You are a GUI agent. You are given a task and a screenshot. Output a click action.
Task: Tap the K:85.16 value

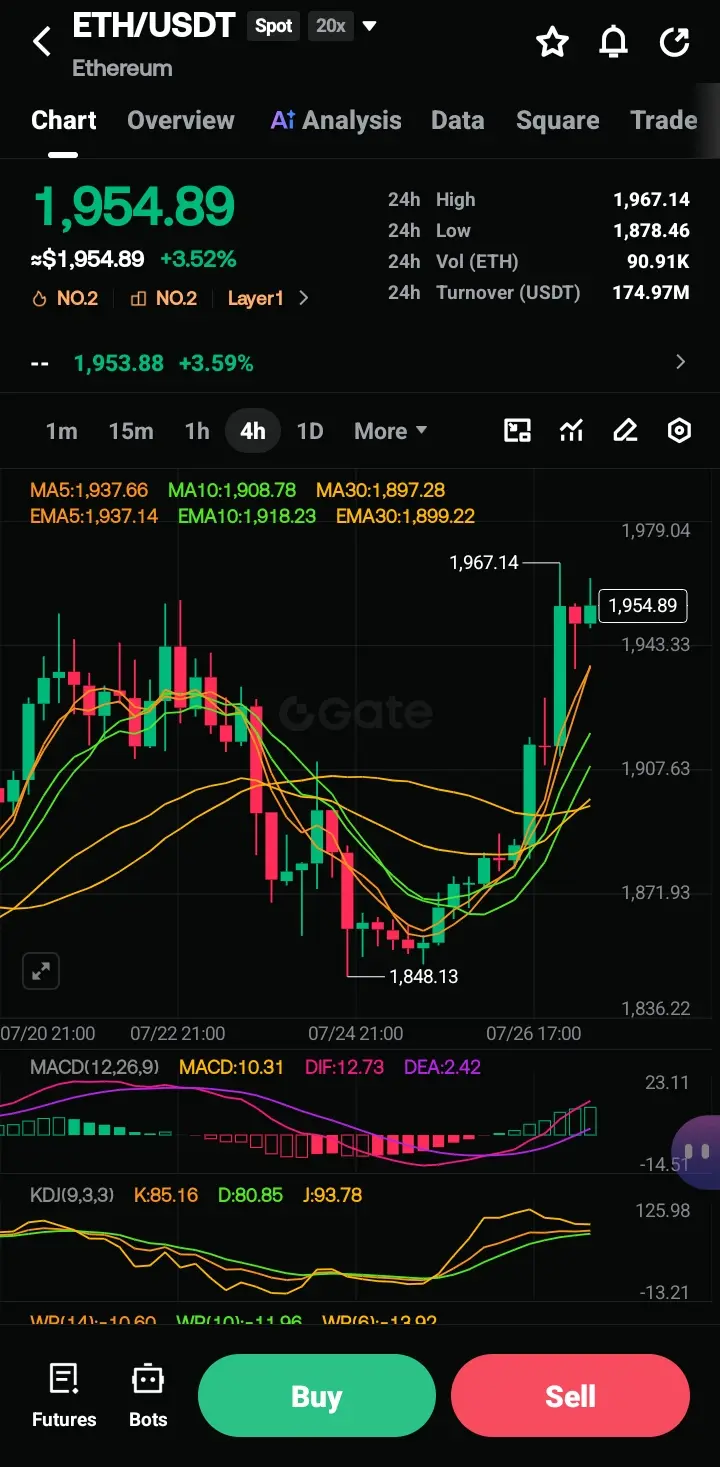click(166, 1195)
